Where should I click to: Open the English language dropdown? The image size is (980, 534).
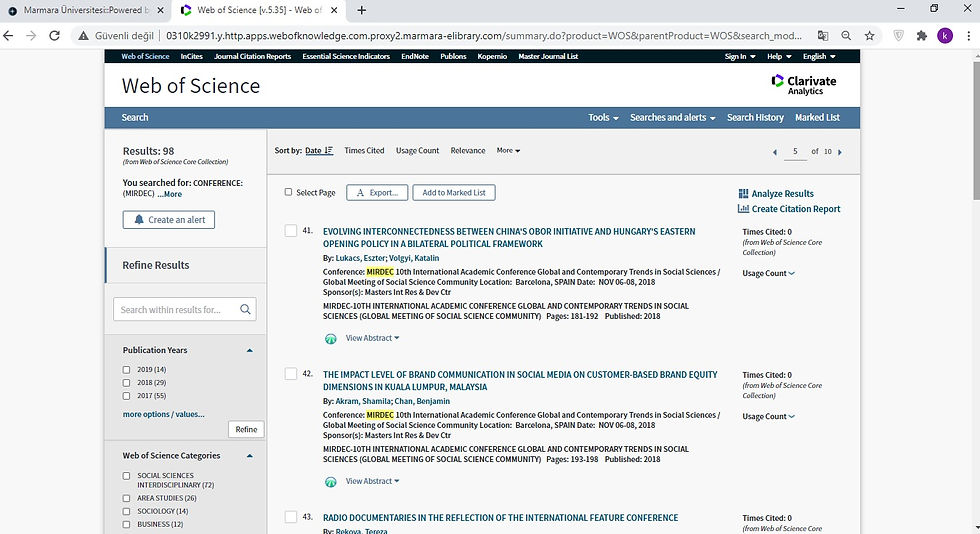tap(819, 56)
